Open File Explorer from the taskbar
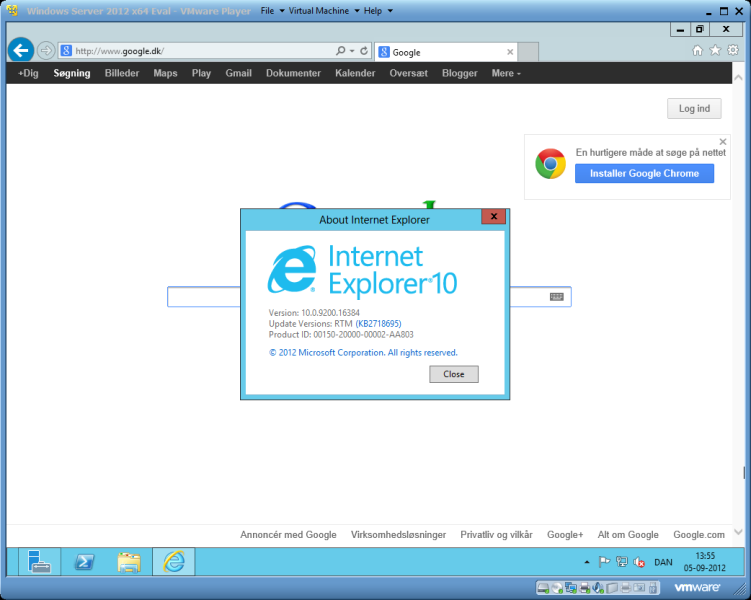Screen dimensions: 751x600 pos(129,562)
